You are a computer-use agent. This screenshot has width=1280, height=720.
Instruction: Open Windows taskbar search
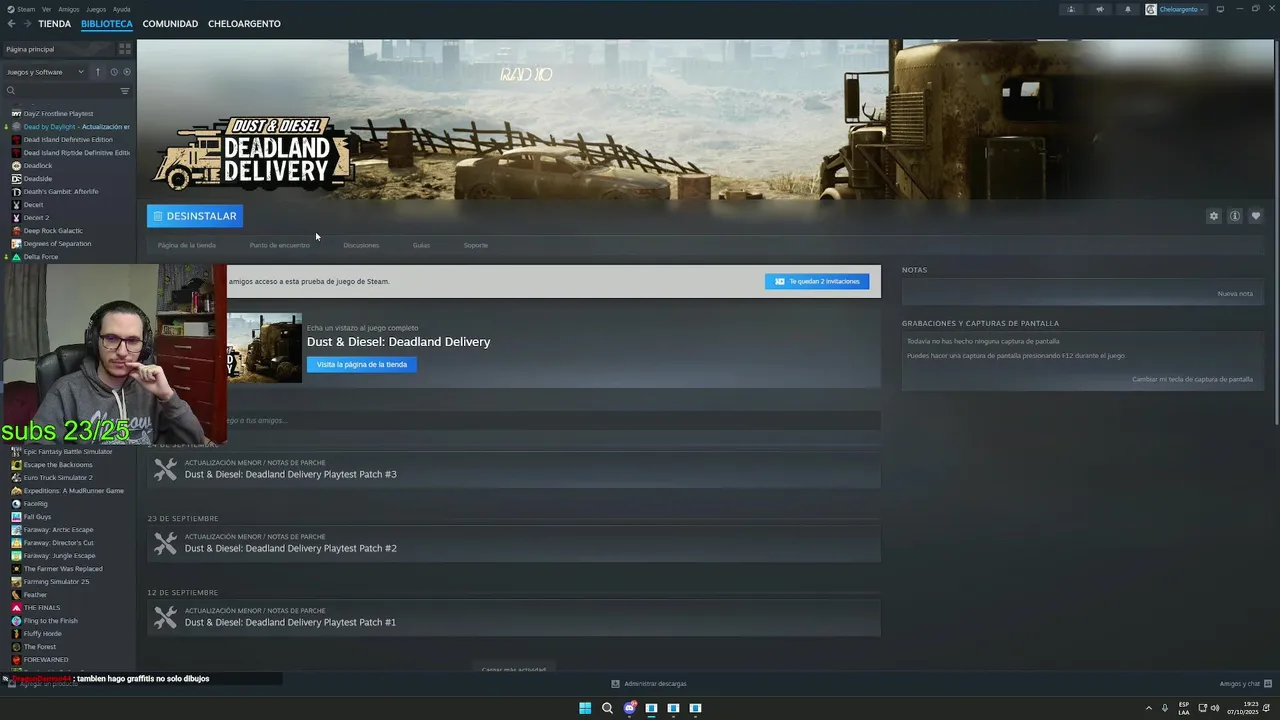607,708
